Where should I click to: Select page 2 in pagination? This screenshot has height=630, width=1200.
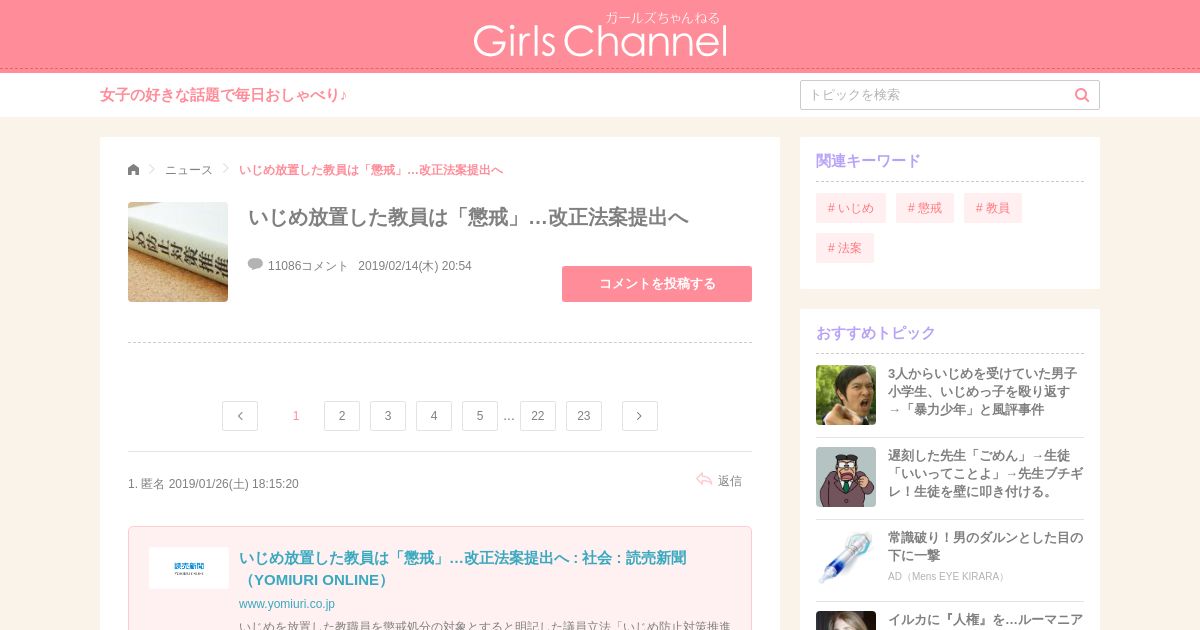click(342, 416)
